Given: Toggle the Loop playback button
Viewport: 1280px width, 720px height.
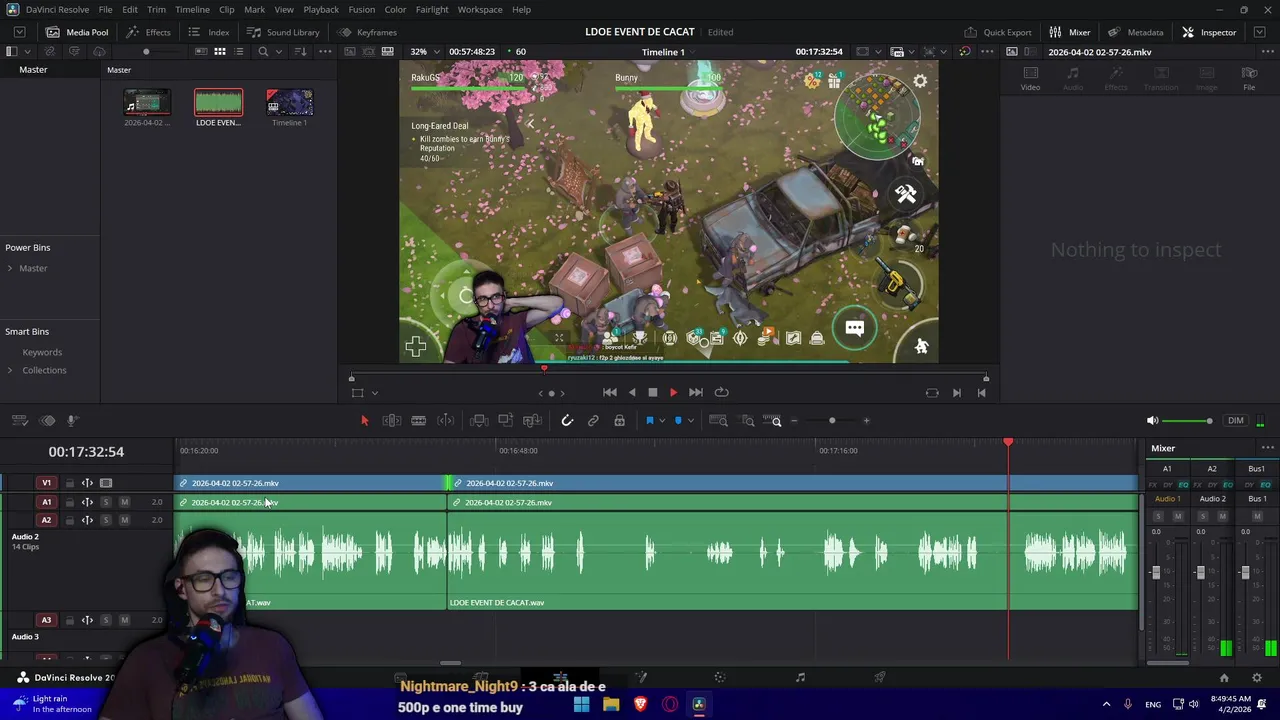Looking at the screenshot, I should pyautogui.click(x=722, y=393).
